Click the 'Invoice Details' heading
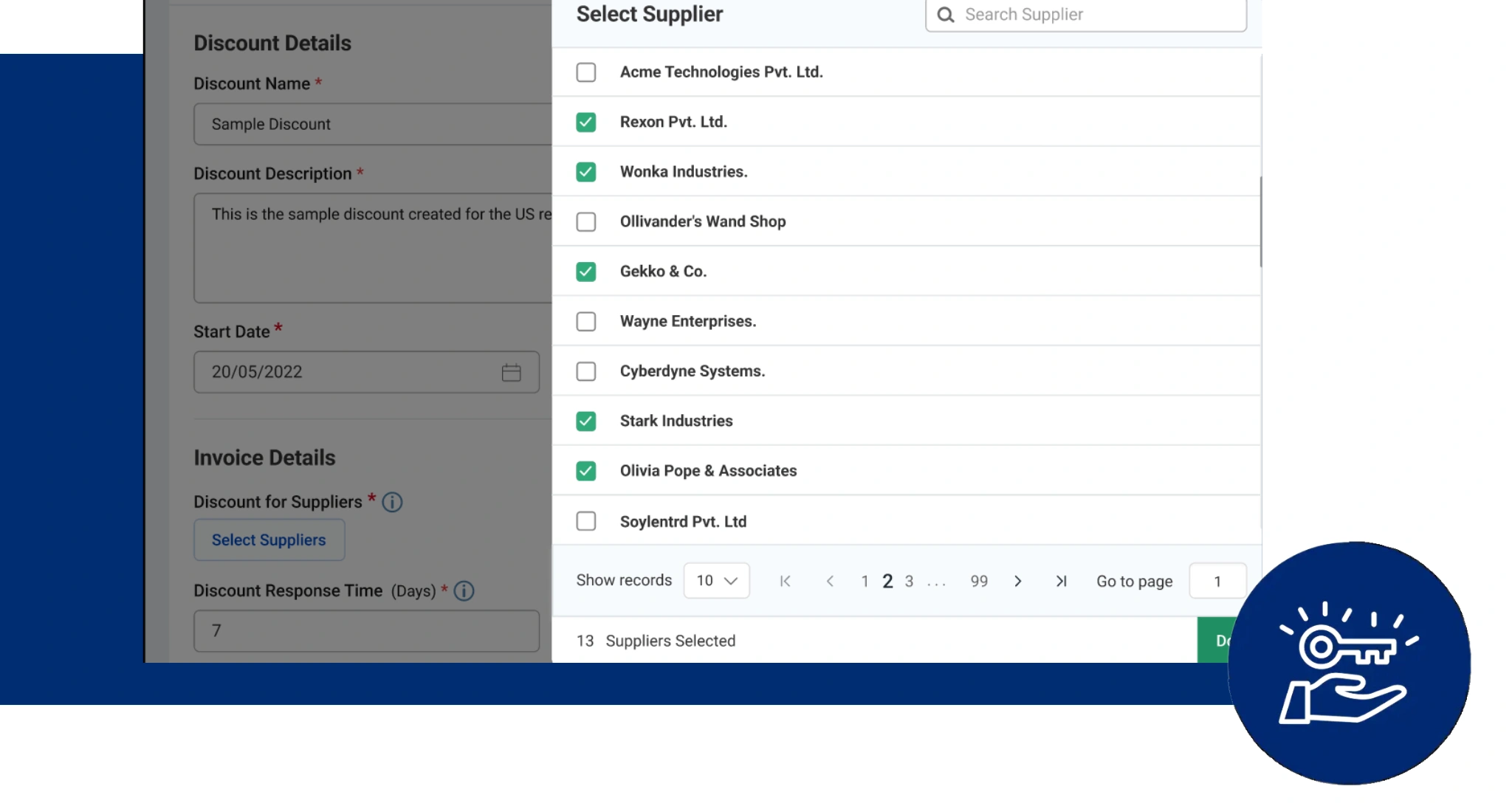This screenshot has width=1512, height=806. (x=264, y=458)
